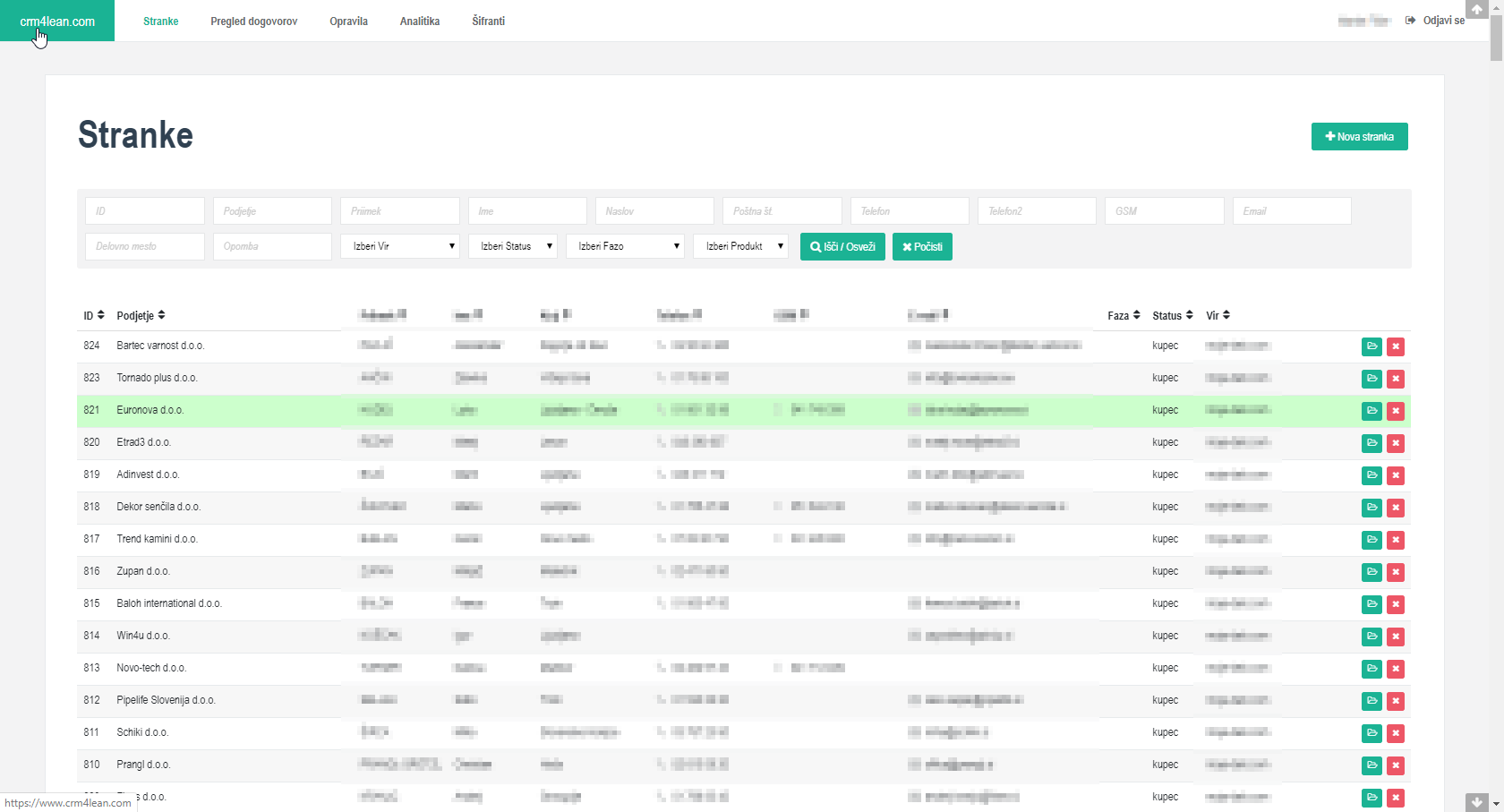Viewport: 1504px width, 812px height.
Task: Expand the Izberi Produkt dropdown
Action: click(740, 246)
